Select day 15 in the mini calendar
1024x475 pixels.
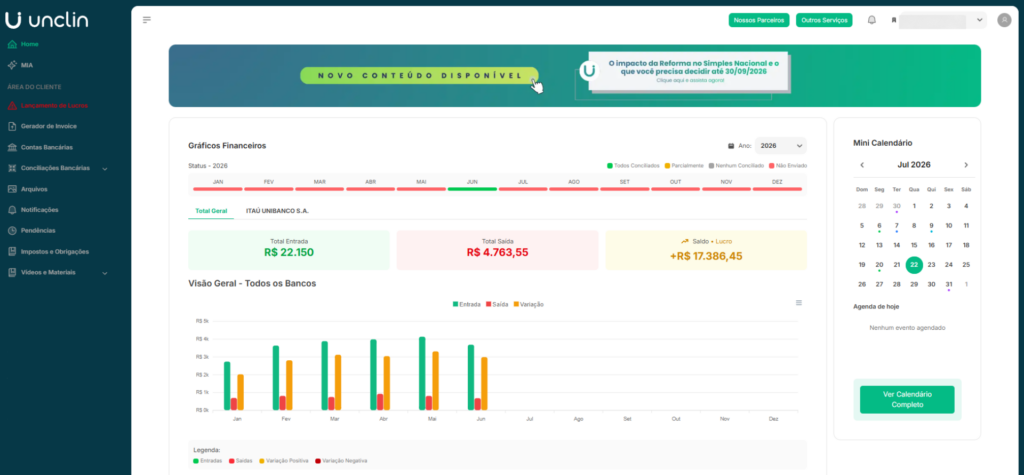click(914, 245)
